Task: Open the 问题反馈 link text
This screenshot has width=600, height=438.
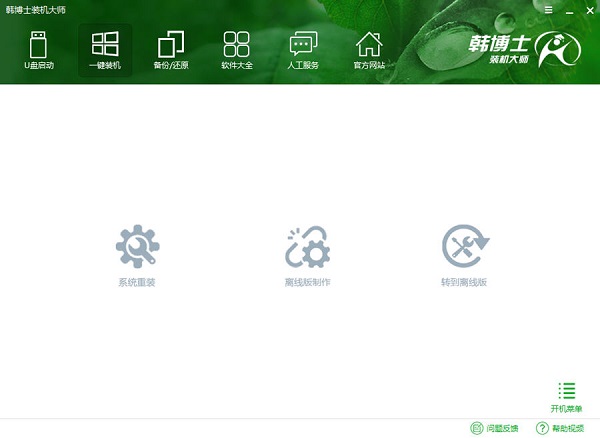Action: tap(502, 428)
